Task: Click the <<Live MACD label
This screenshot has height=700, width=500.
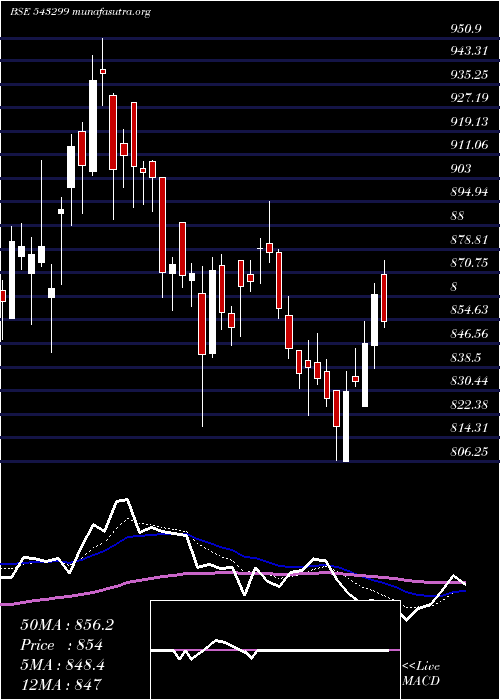Action: pyautogui.click(x=421, y=674)
